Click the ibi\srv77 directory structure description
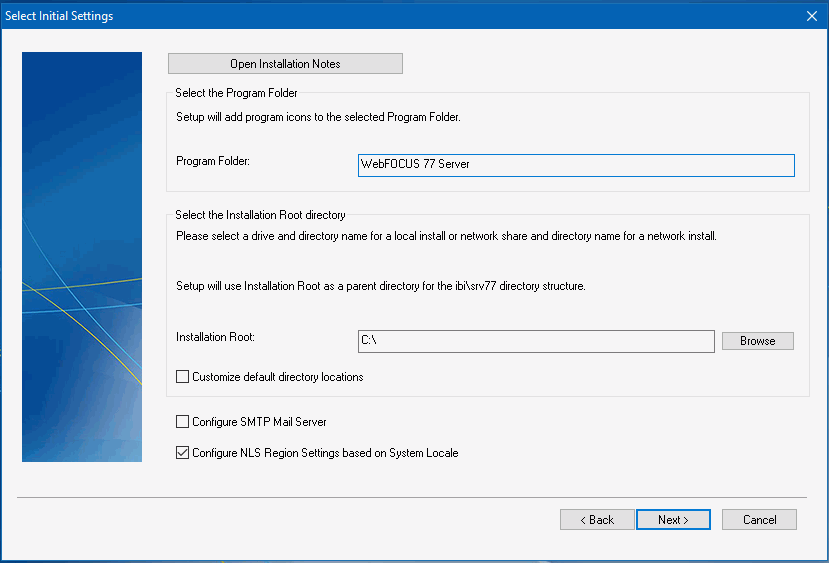 click(381, 286)
